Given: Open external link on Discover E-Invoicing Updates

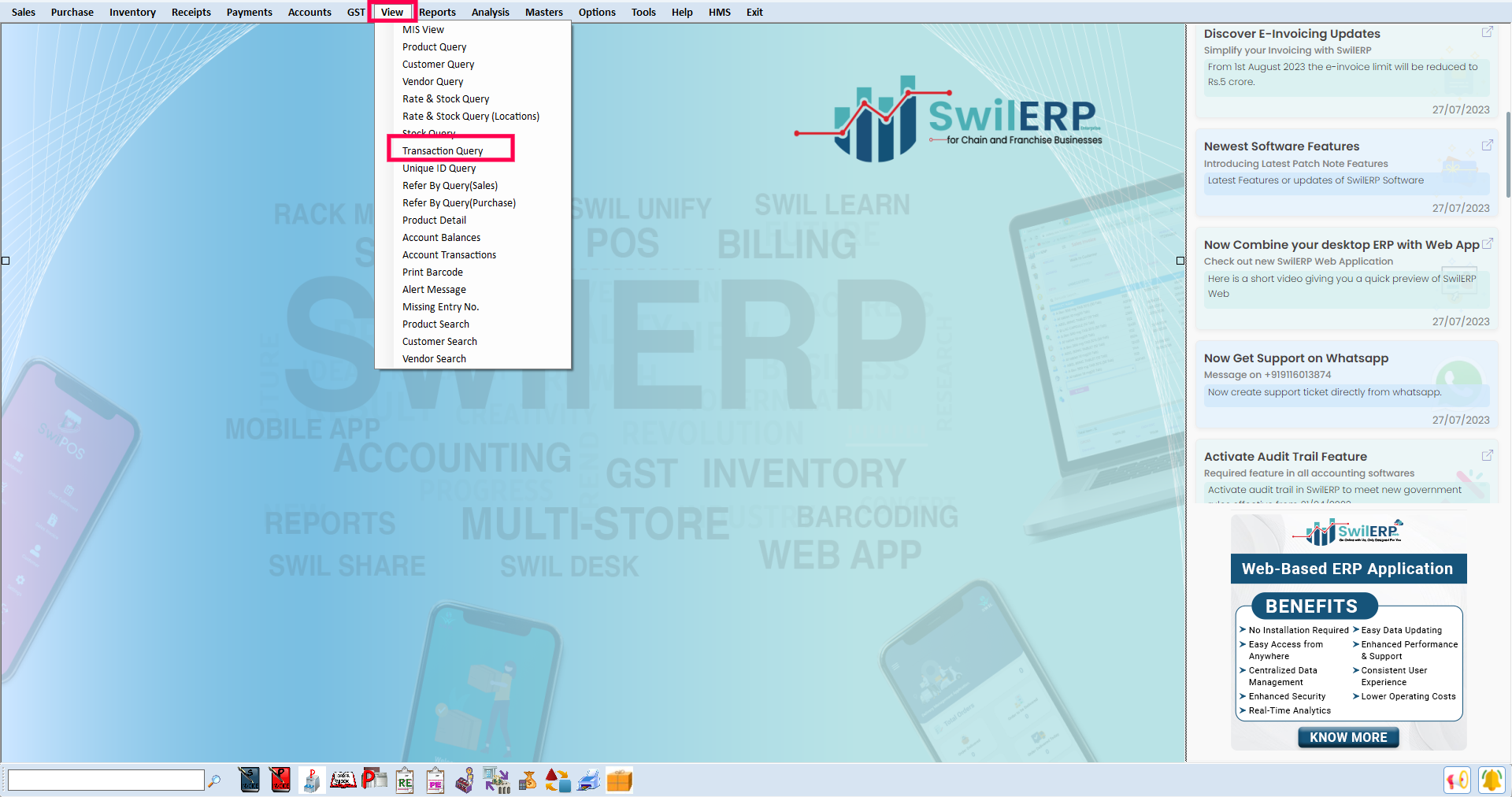Looking at the screenshot, I should [x=1488, y=32].
